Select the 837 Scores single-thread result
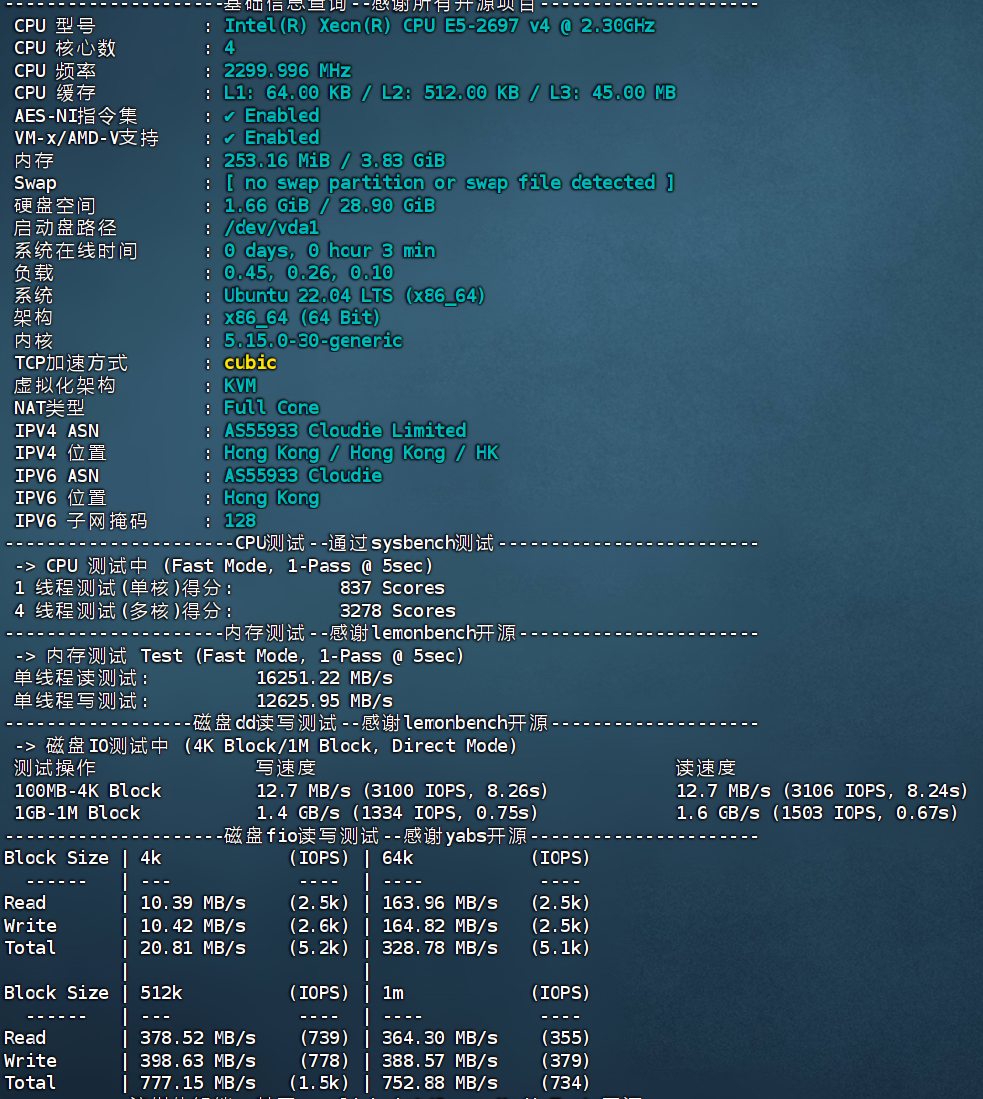This screenshot has width=983, height=1099. click(392, 588)
